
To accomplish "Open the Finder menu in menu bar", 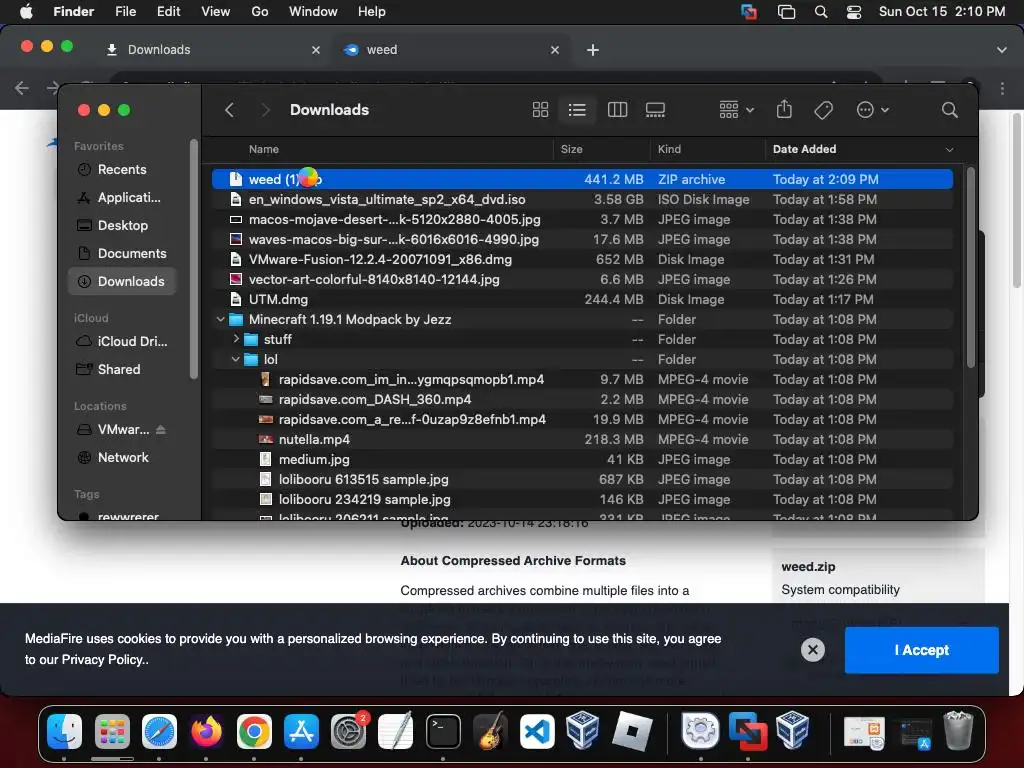I will click(x=73, y=12).
